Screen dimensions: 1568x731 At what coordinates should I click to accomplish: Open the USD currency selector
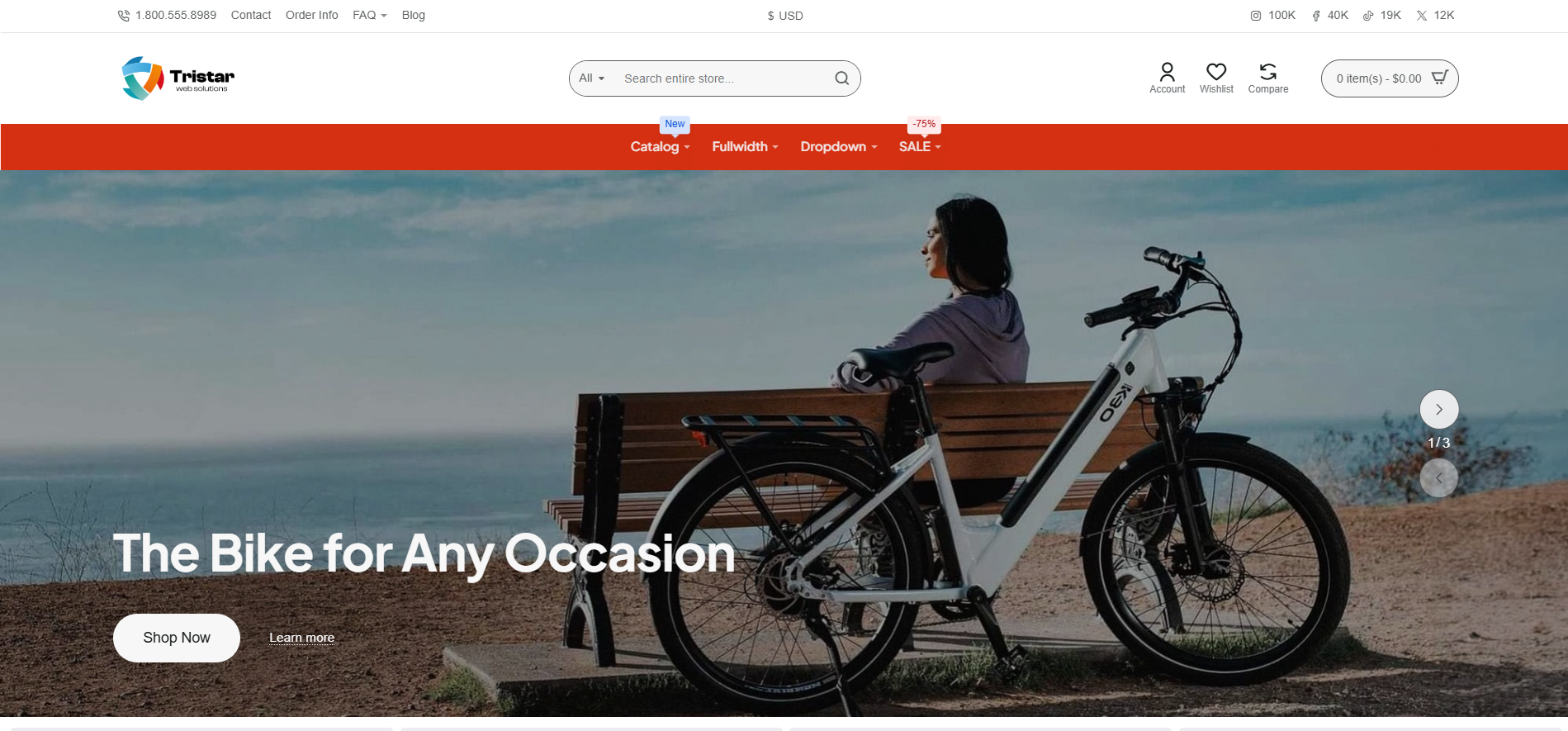tap(785, 16)
